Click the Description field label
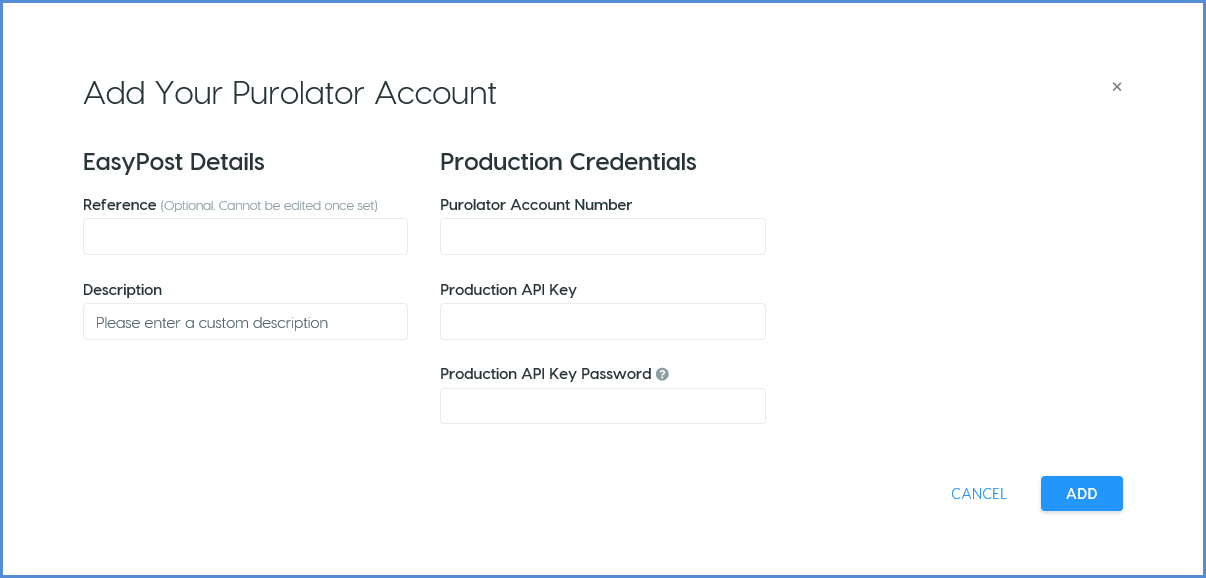The image size is (1206, 578). (x=122, y=290)
